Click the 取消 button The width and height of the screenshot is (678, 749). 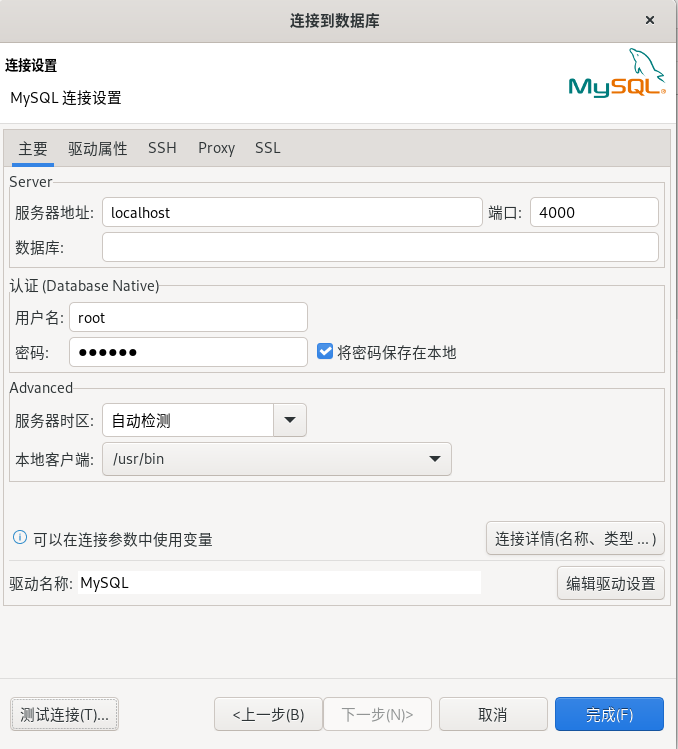tap(493, 714)
